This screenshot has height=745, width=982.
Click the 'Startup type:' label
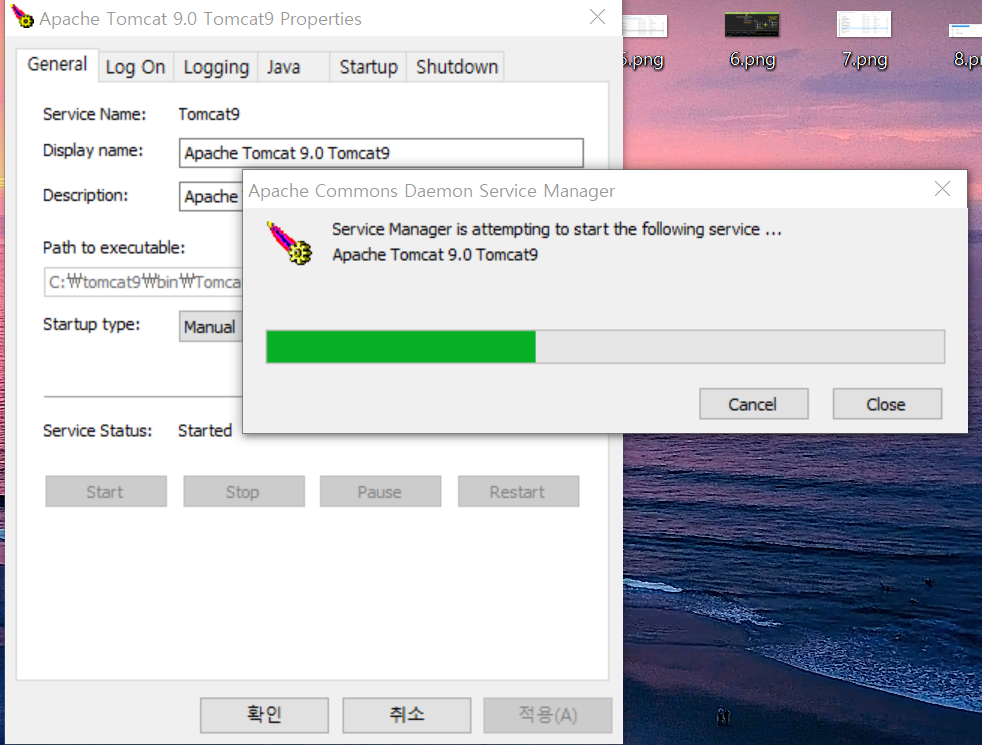coord(91,324)
